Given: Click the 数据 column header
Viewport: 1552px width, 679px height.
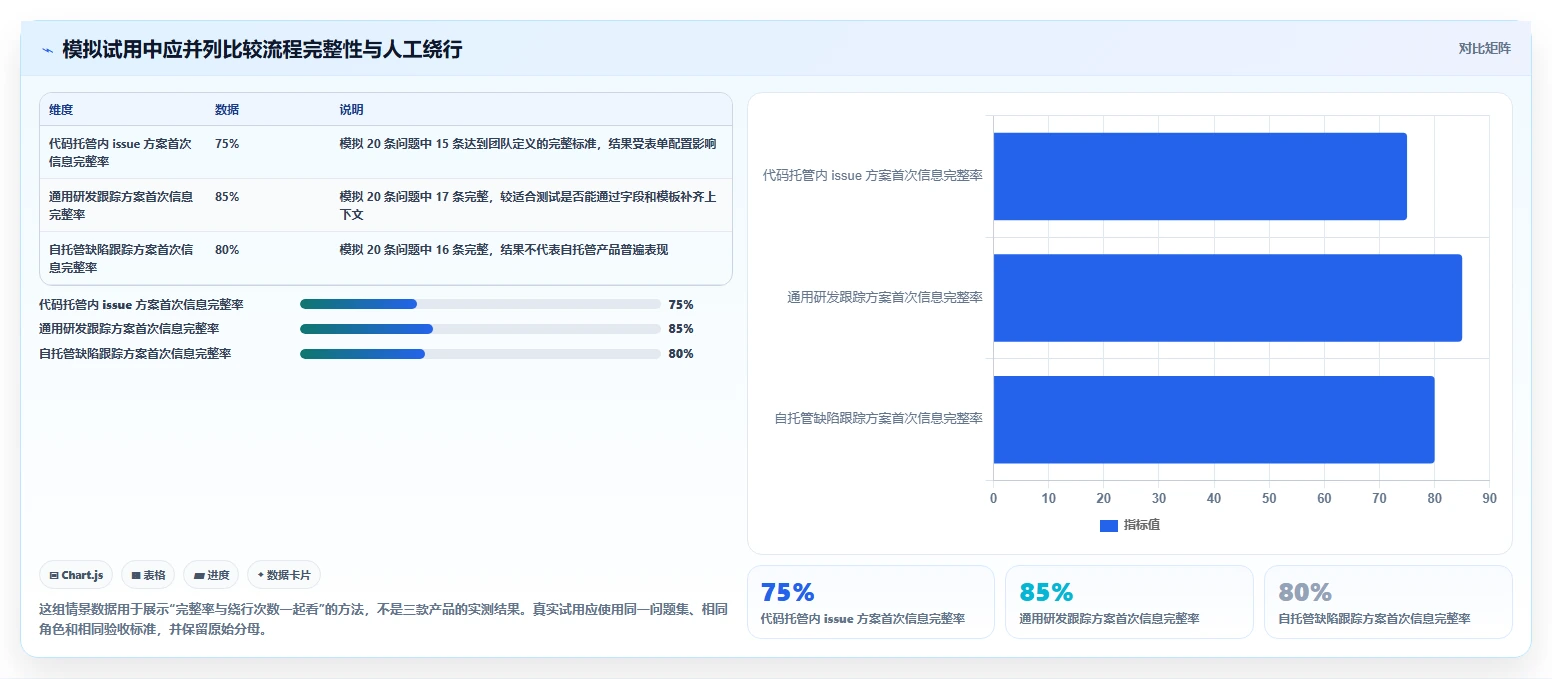Looking at the screenshot, I should click(x=227, y=110).
